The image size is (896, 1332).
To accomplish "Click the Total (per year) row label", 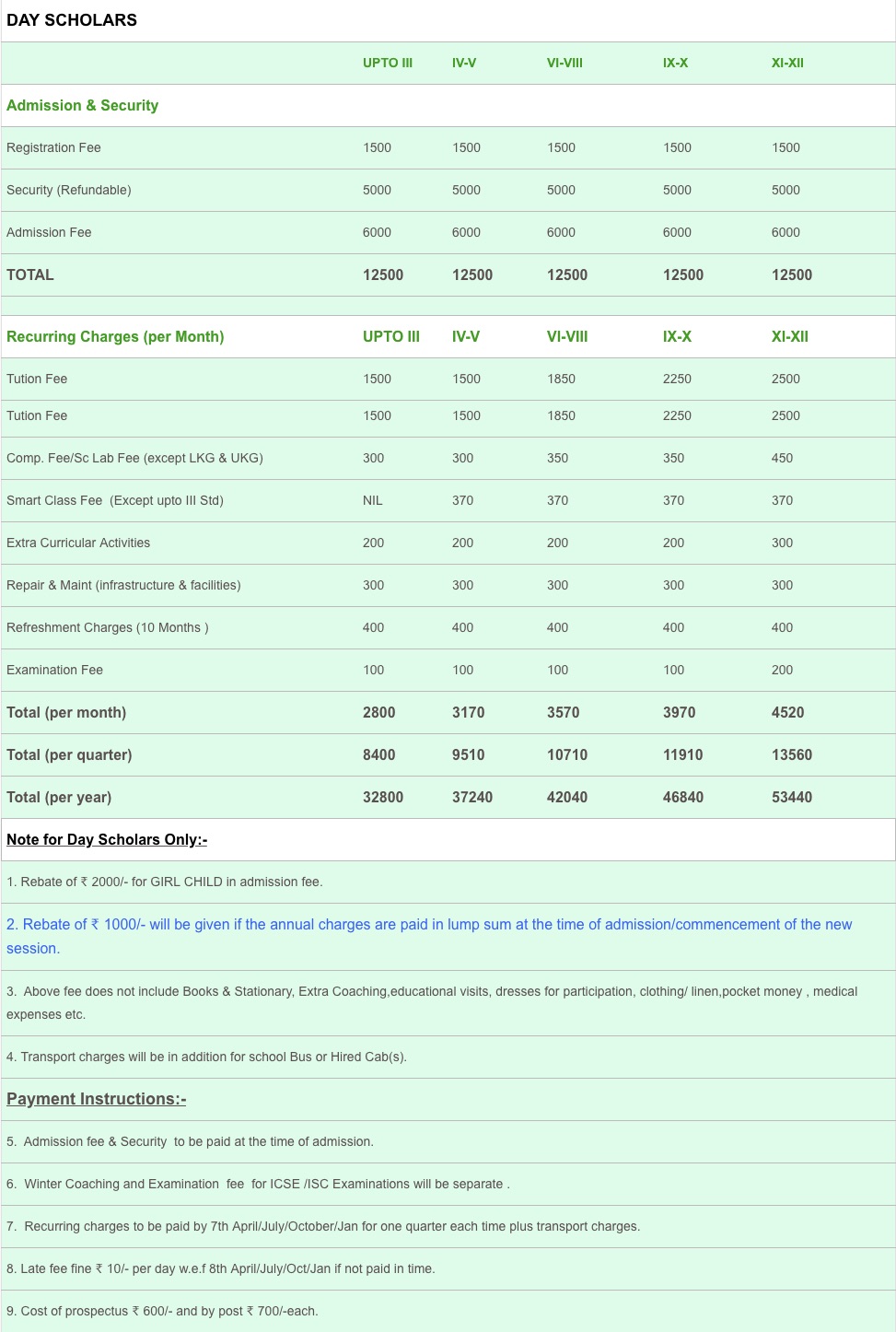I will 59,798.
